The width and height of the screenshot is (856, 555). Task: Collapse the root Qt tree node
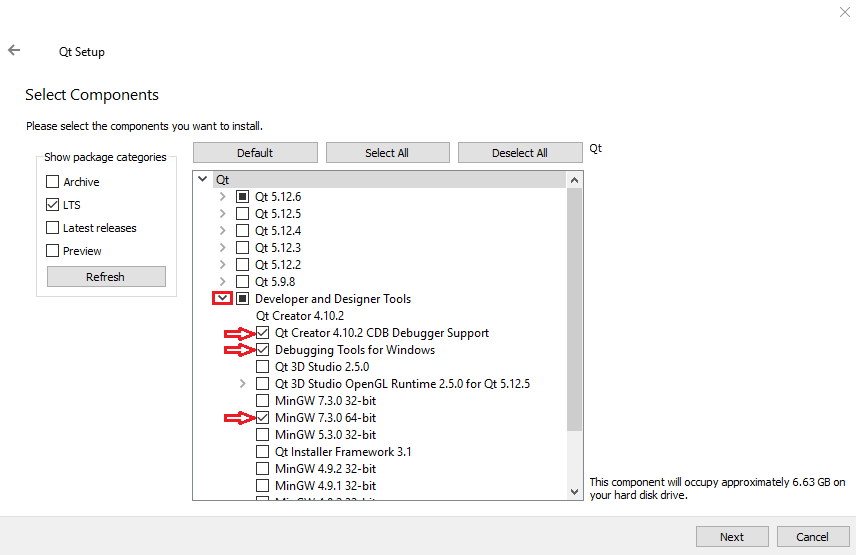203,179
